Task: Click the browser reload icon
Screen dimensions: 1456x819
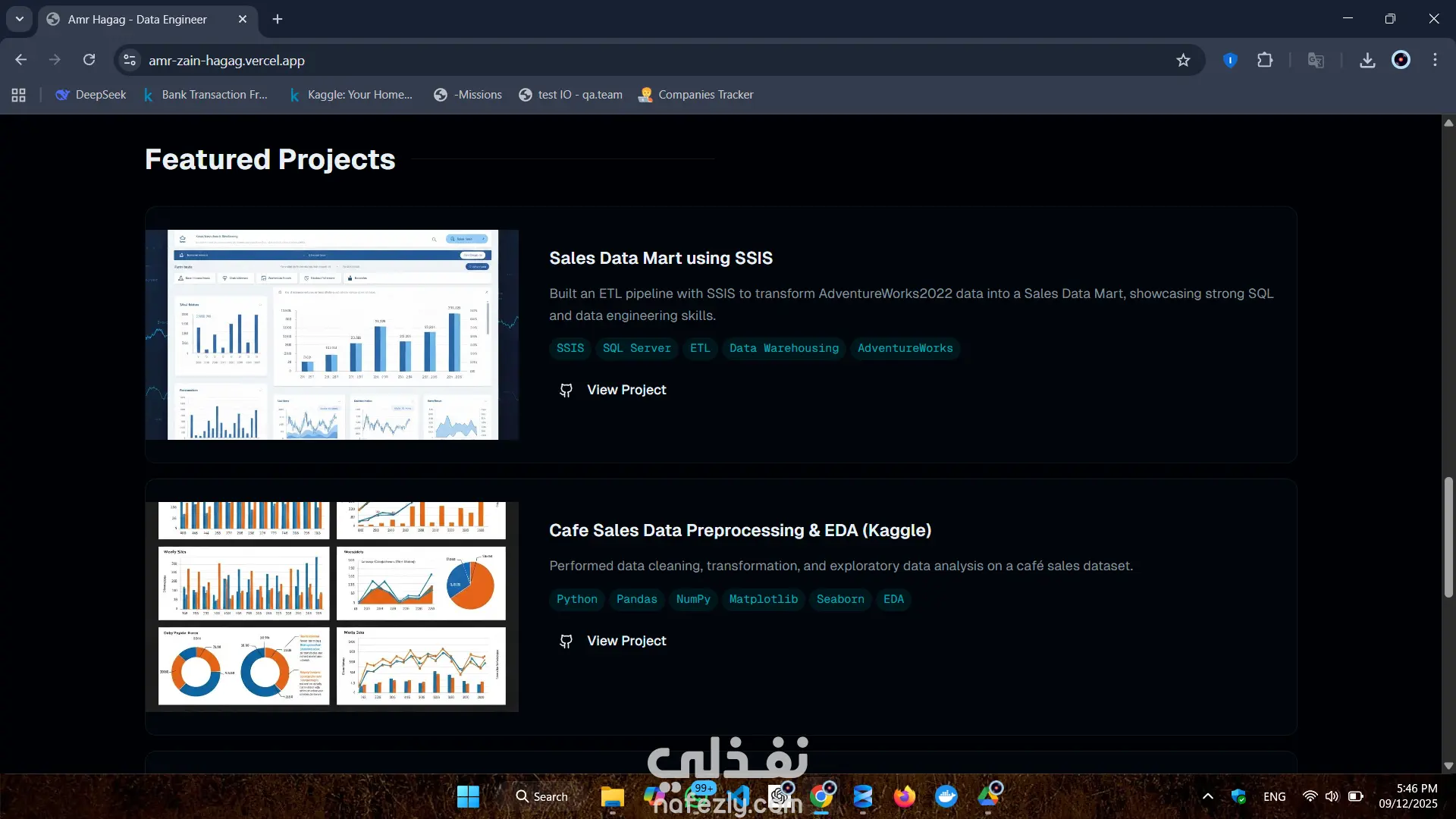Action: [x=89, y=60]
